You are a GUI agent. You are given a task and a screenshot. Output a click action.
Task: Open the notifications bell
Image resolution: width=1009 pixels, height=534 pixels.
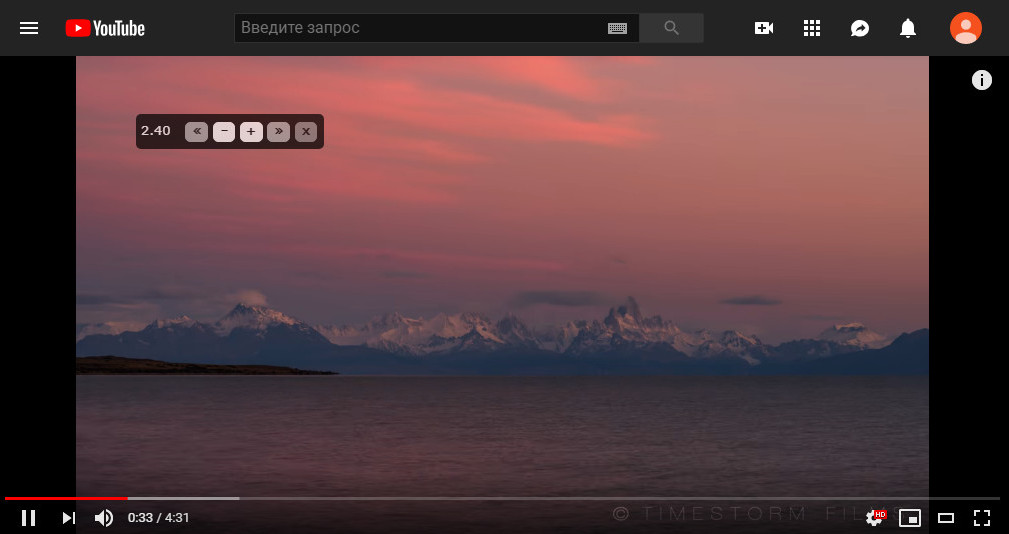coord(908,28)
